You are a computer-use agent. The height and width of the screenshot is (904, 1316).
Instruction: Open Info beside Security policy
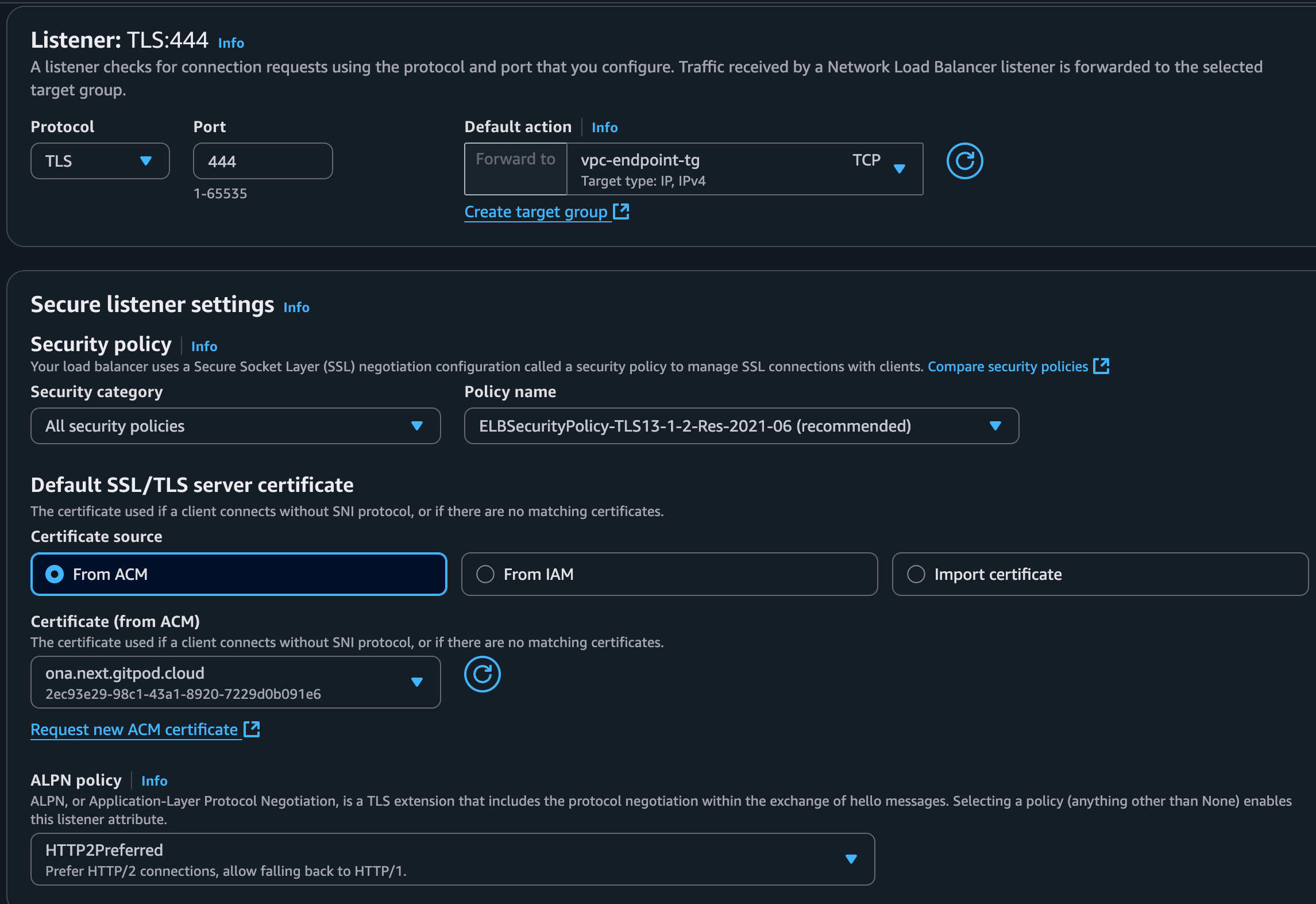point(204,346)
